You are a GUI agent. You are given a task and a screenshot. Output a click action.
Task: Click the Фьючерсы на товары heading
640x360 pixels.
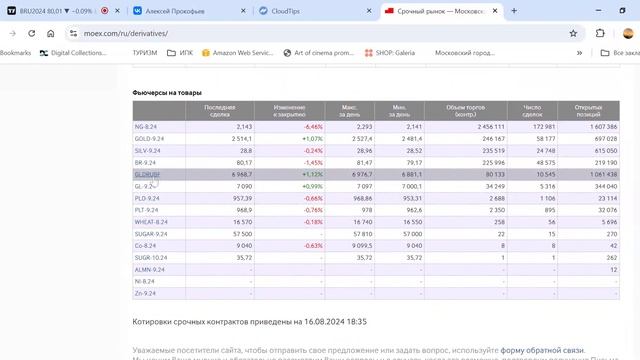tap(167, 93)
